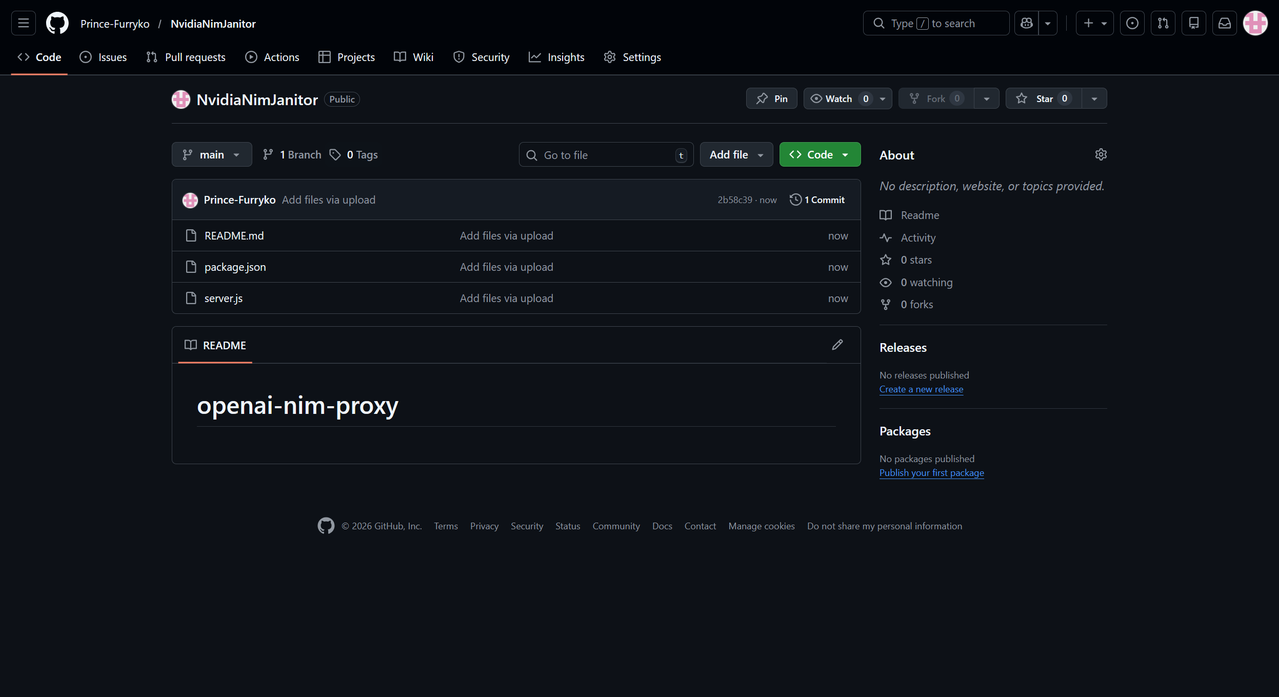The width and height of the screenshot is (1279, 697).
Task: Open repositories icon in top header
Action: point(1193,23)
